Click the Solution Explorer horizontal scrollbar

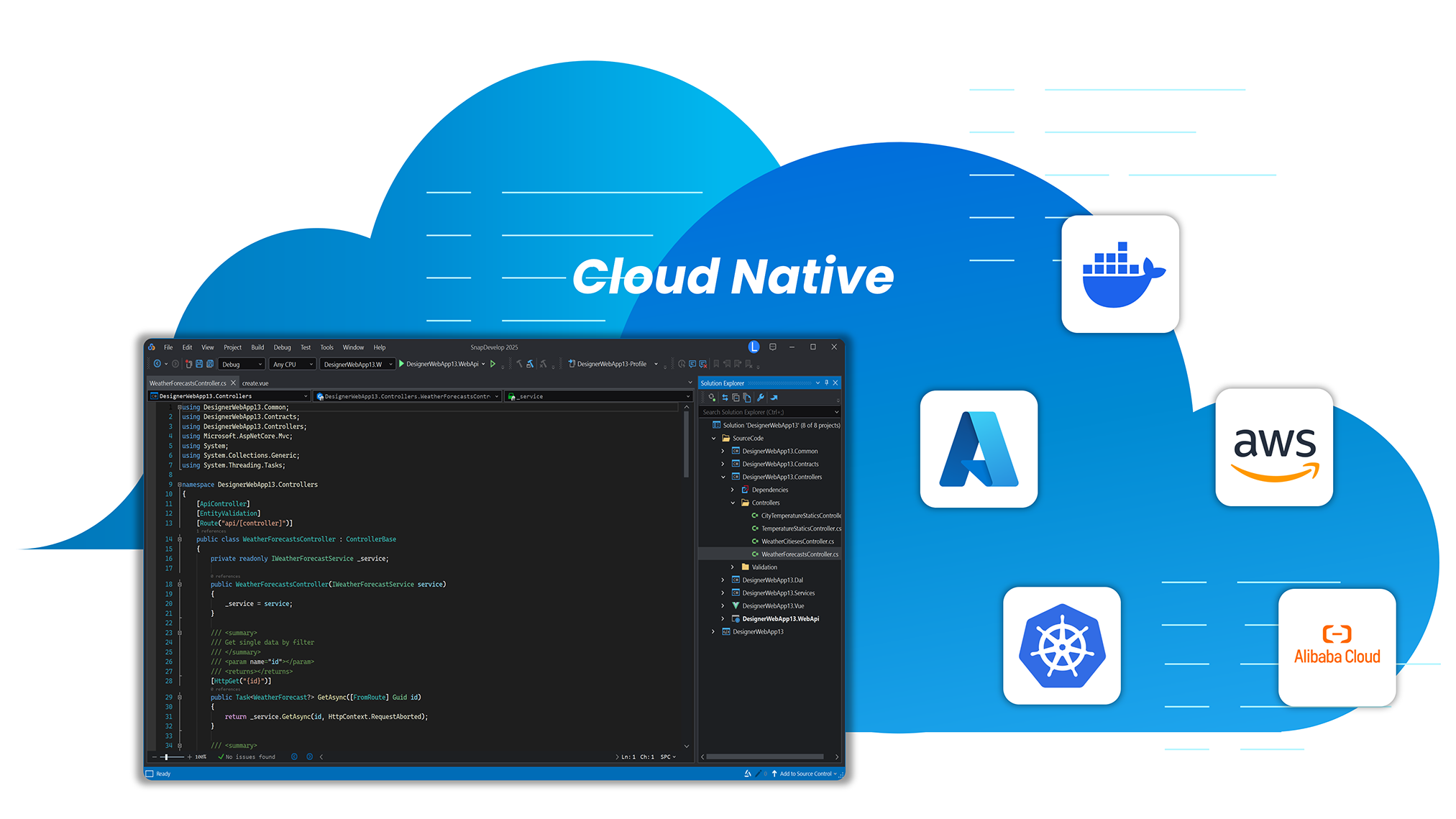tap(766, 756)
